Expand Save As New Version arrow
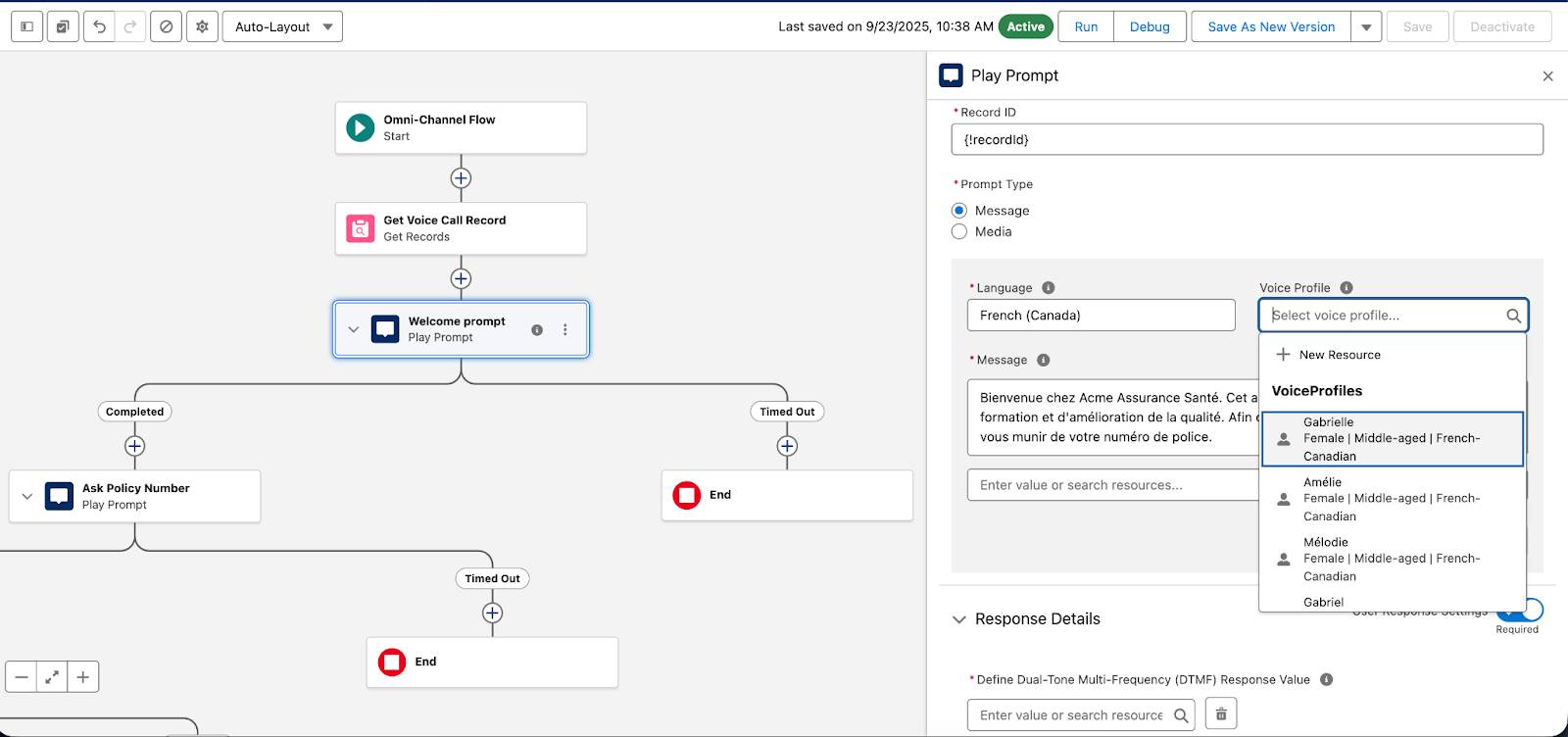The image size is (1568, 737). click(x=1366, y=26)
